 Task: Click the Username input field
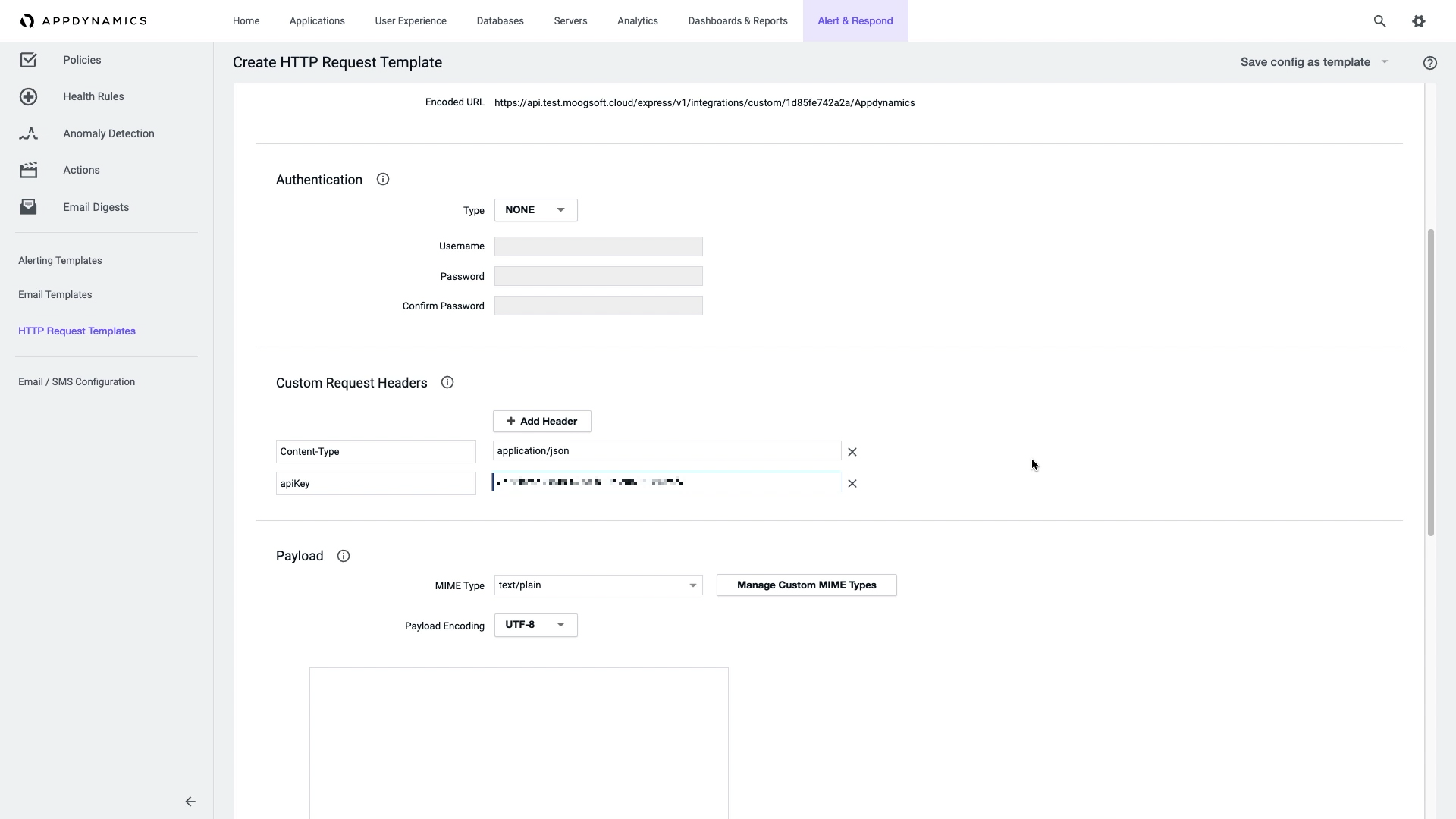click(x=598, y=246)
